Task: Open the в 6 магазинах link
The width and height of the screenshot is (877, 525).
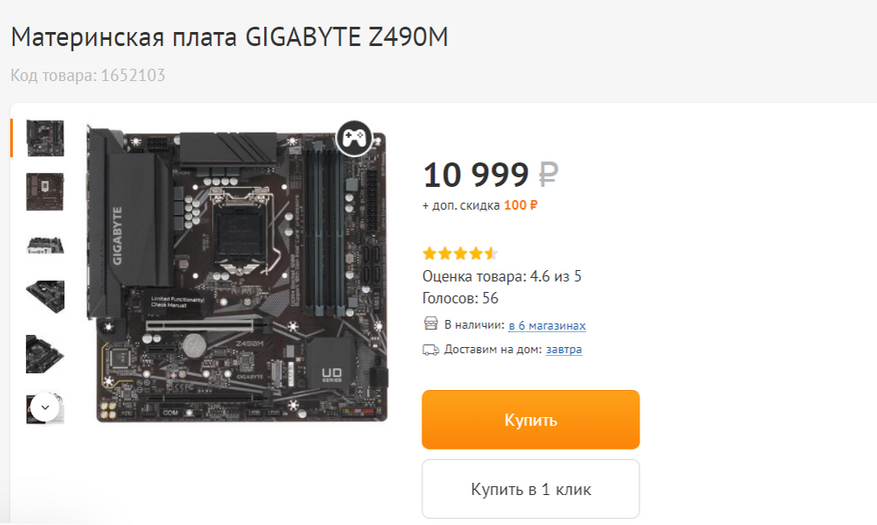Action: coord(547,325)
